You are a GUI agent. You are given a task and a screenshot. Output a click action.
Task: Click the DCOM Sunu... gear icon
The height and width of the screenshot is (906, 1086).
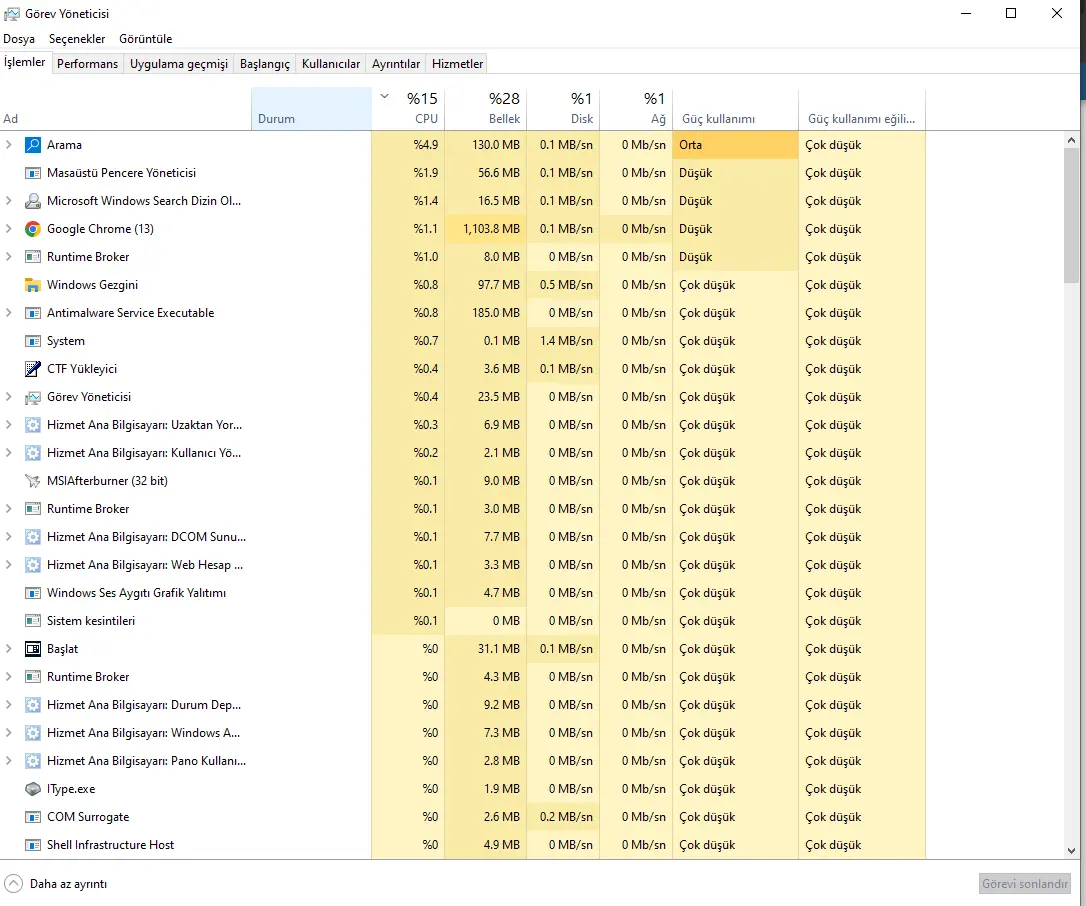point(33,537)
